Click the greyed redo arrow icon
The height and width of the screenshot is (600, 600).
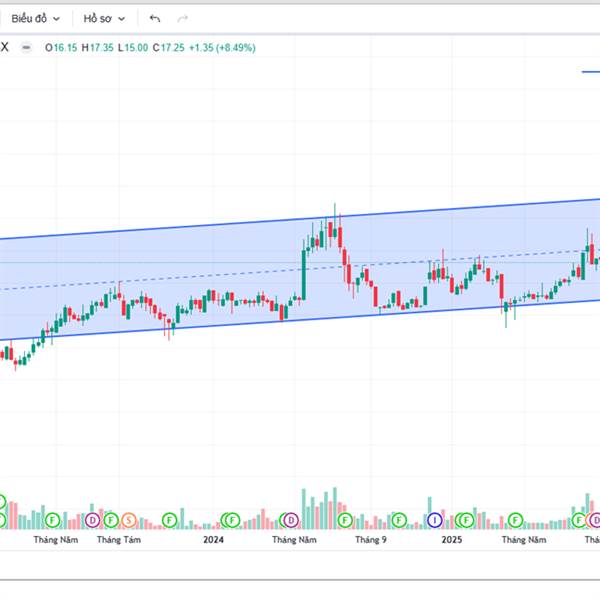pos(183,18)
